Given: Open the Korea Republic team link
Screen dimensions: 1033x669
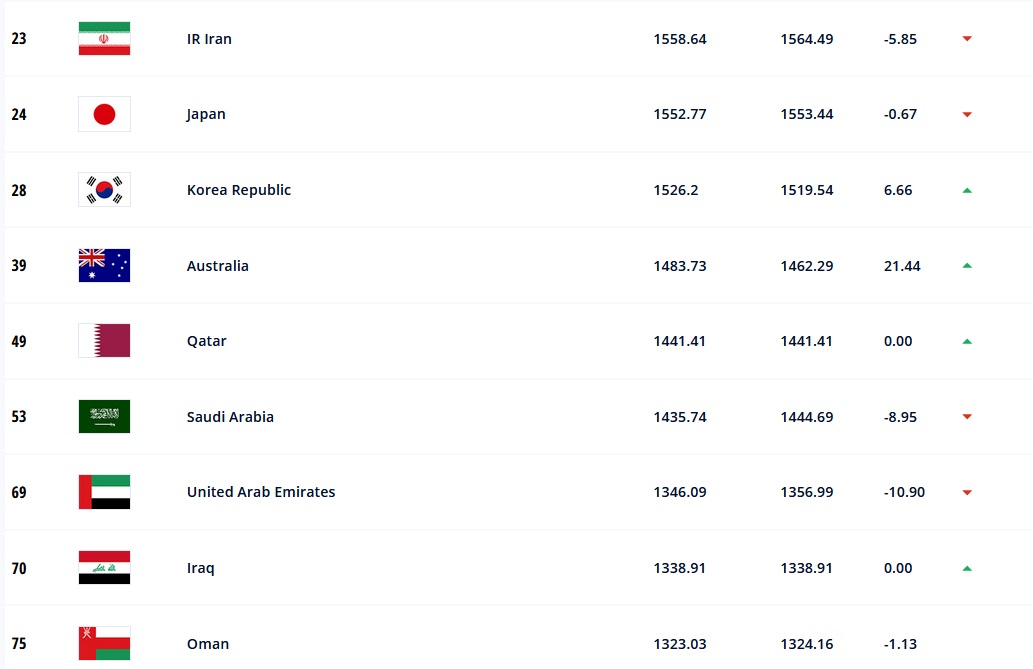Looking at the screenshot, I should click(239, 190).
